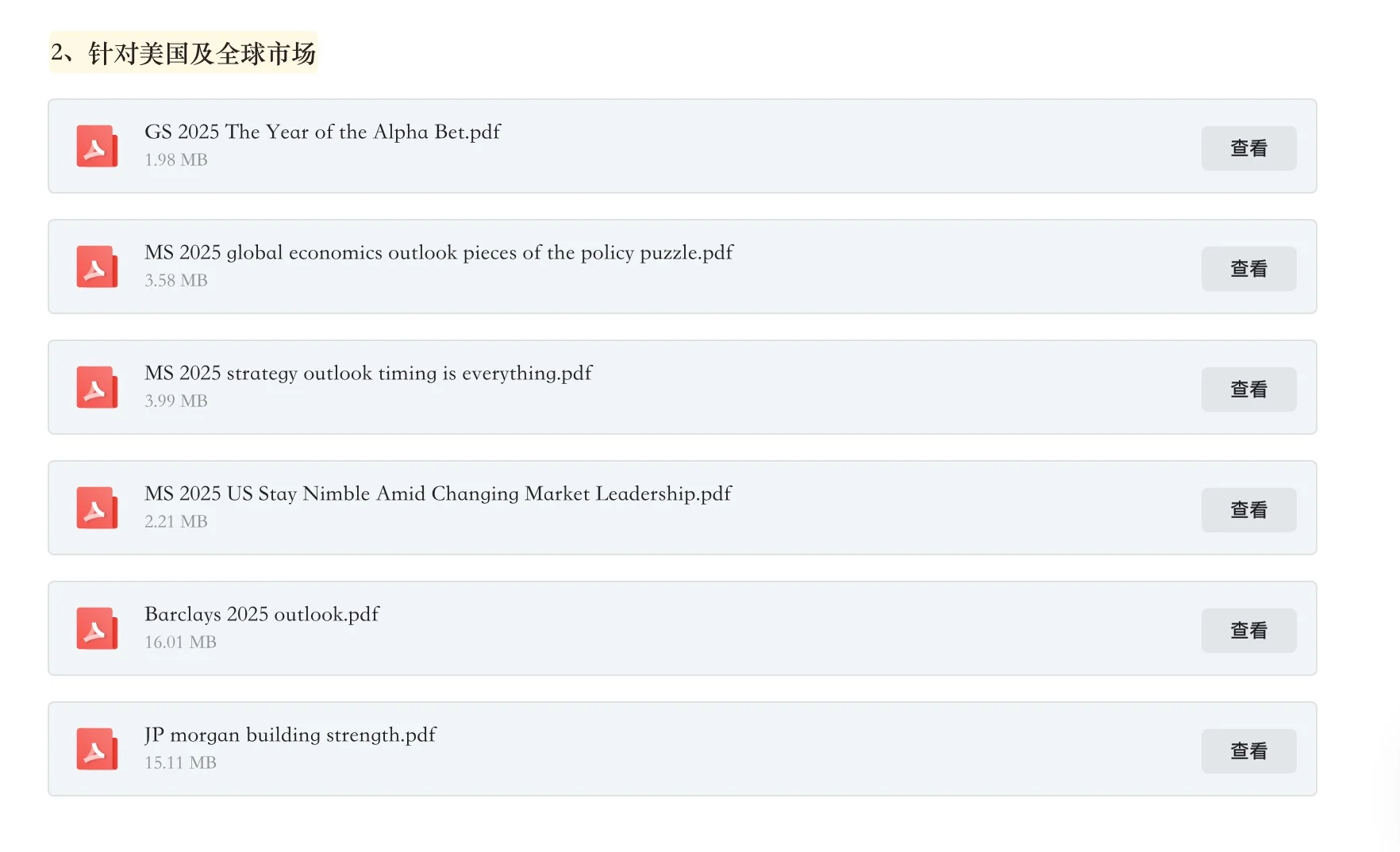Click PDF icon for MS global economics outlook
Screen dimensions: 1400x852
coord(97,267)
